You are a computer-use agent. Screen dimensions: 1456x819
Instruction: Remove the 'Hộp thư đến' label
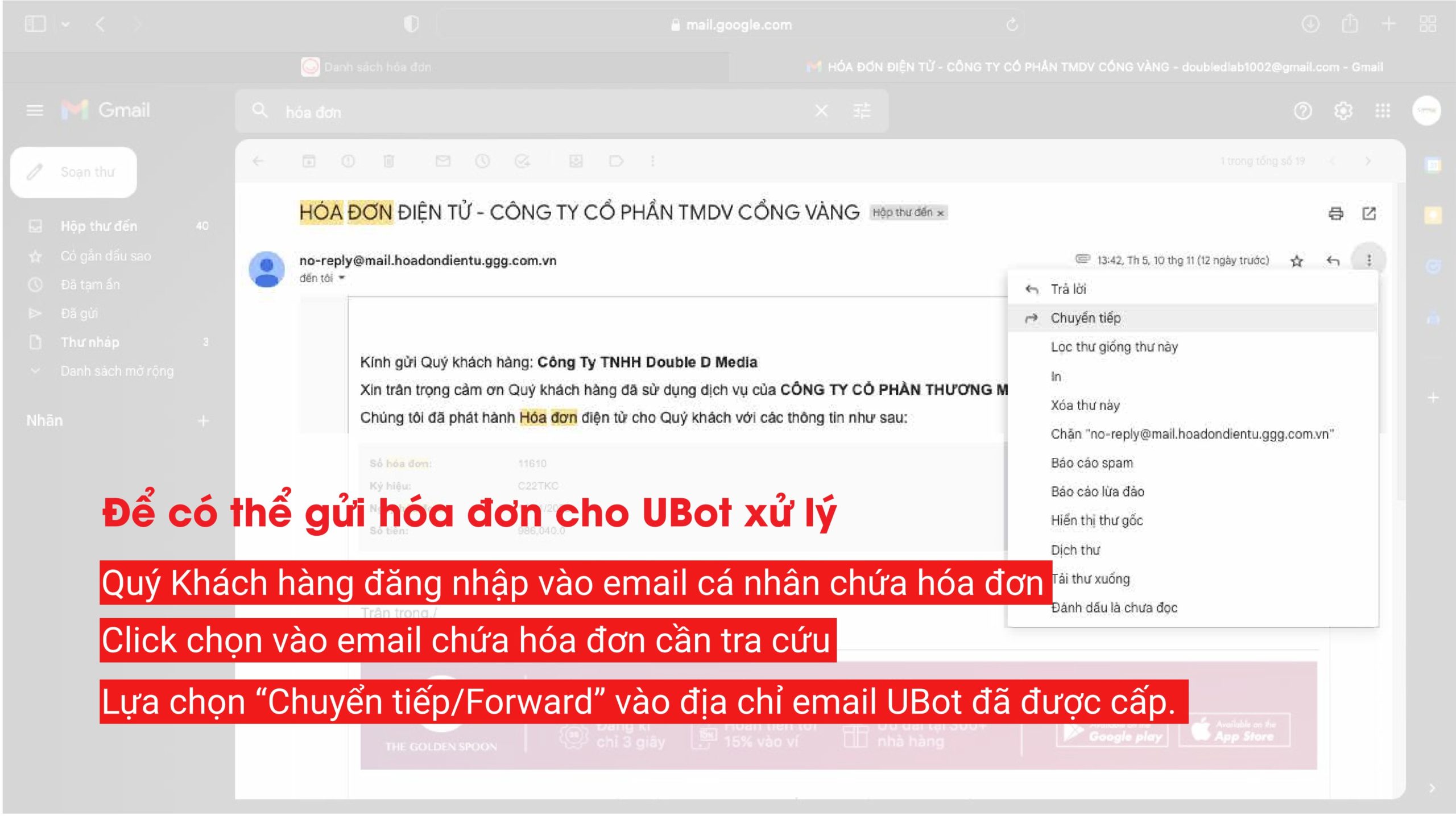941,213
